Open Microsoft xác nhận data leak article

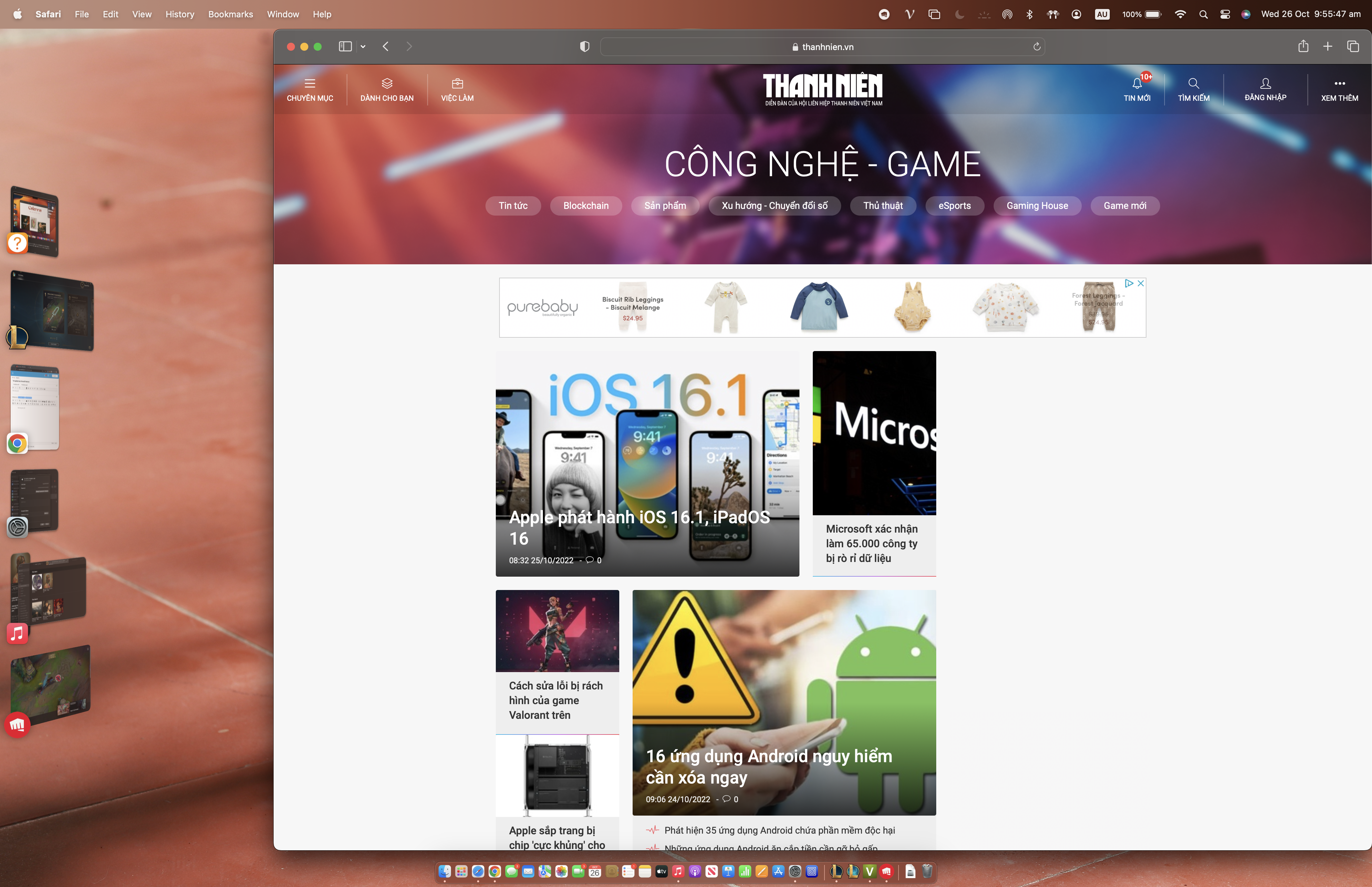point(872,543)
